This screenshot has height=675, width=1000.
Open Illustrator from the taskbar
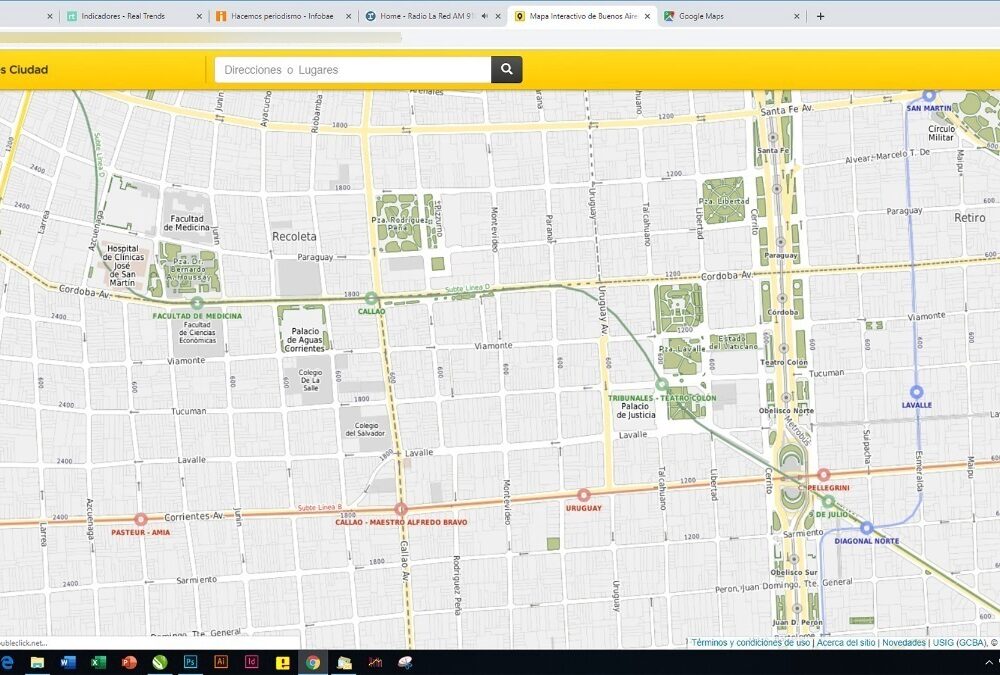point(221,662)
